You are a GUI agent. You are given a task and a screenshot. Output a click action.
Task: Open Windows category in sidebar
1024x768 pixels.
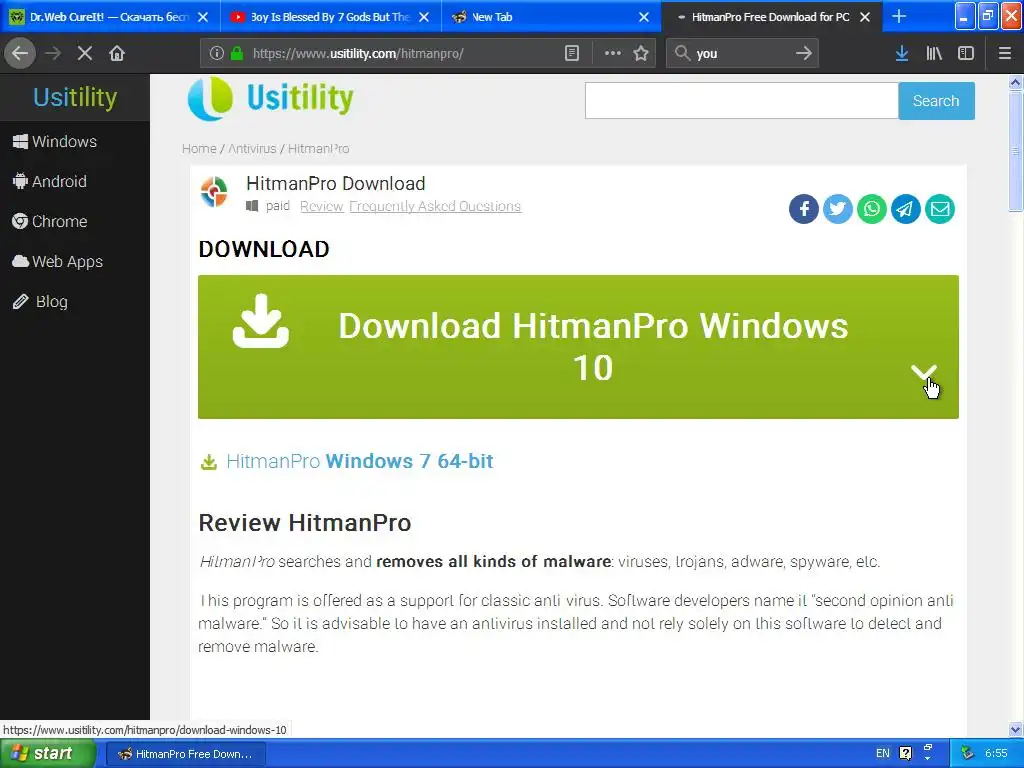[x=55, y=142]
